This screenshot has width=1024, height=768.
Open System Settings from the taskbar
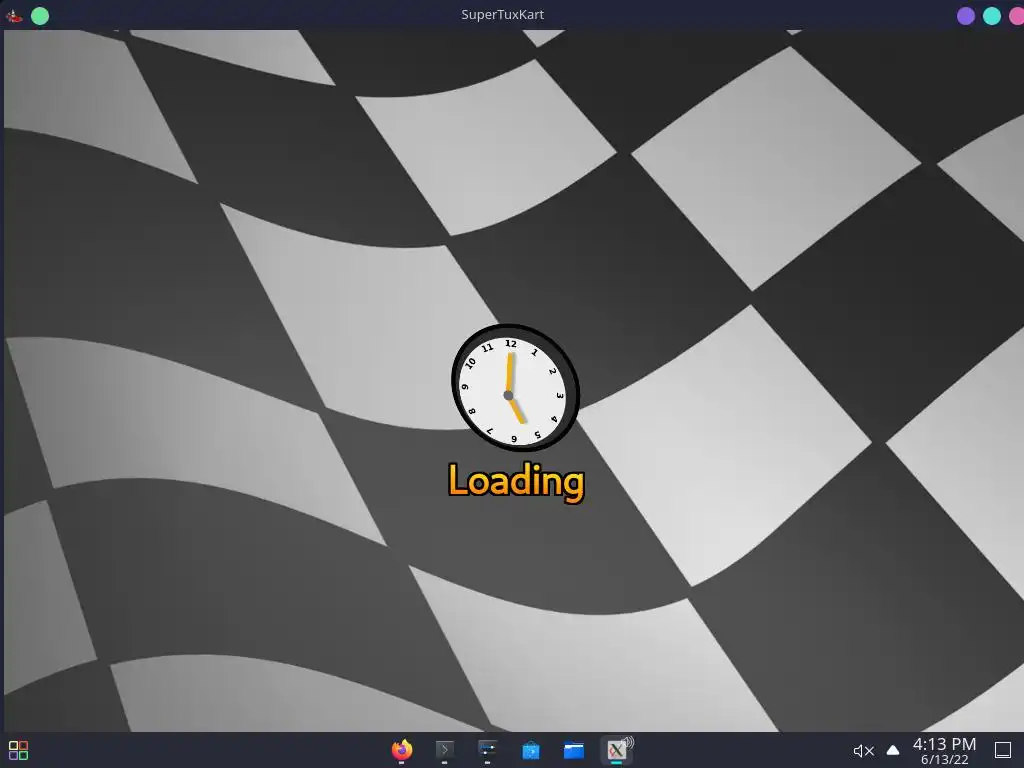pos(488,750)
